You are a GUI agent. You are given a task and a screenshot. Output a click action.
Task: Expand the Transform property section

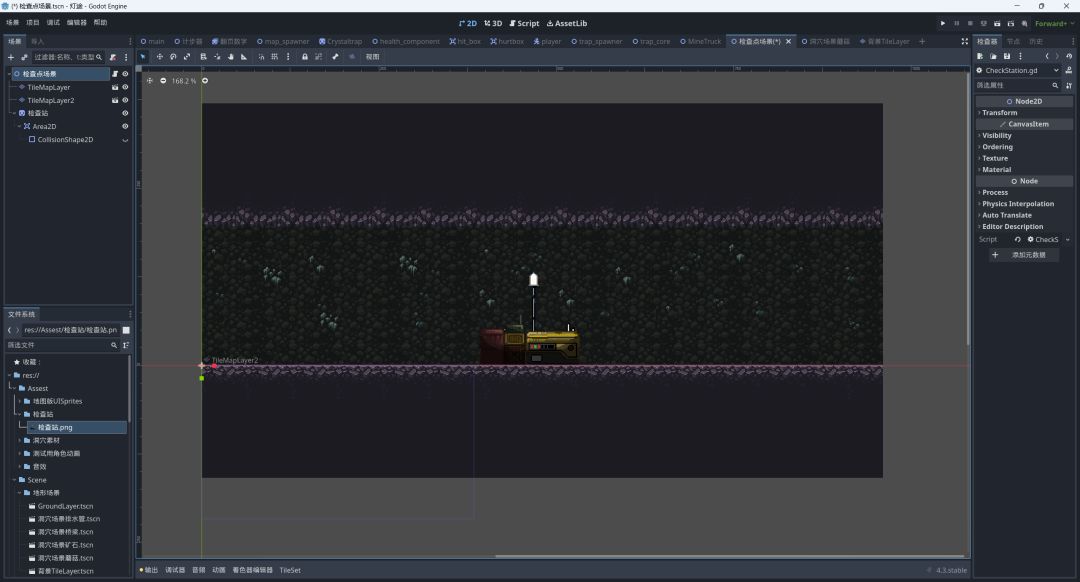point(1000,113)
